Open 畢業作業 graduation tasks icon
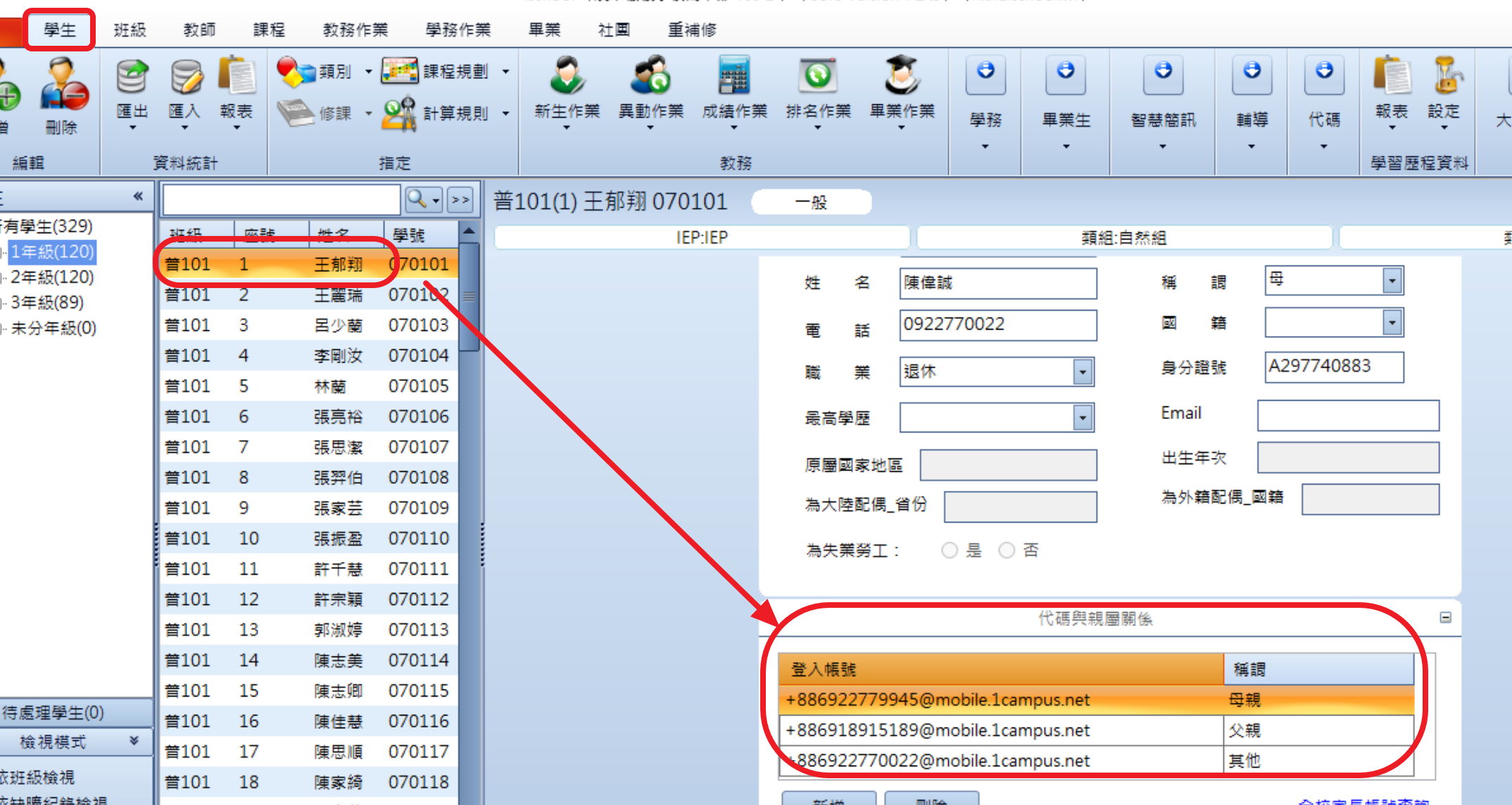 click(x=902, y=75)
